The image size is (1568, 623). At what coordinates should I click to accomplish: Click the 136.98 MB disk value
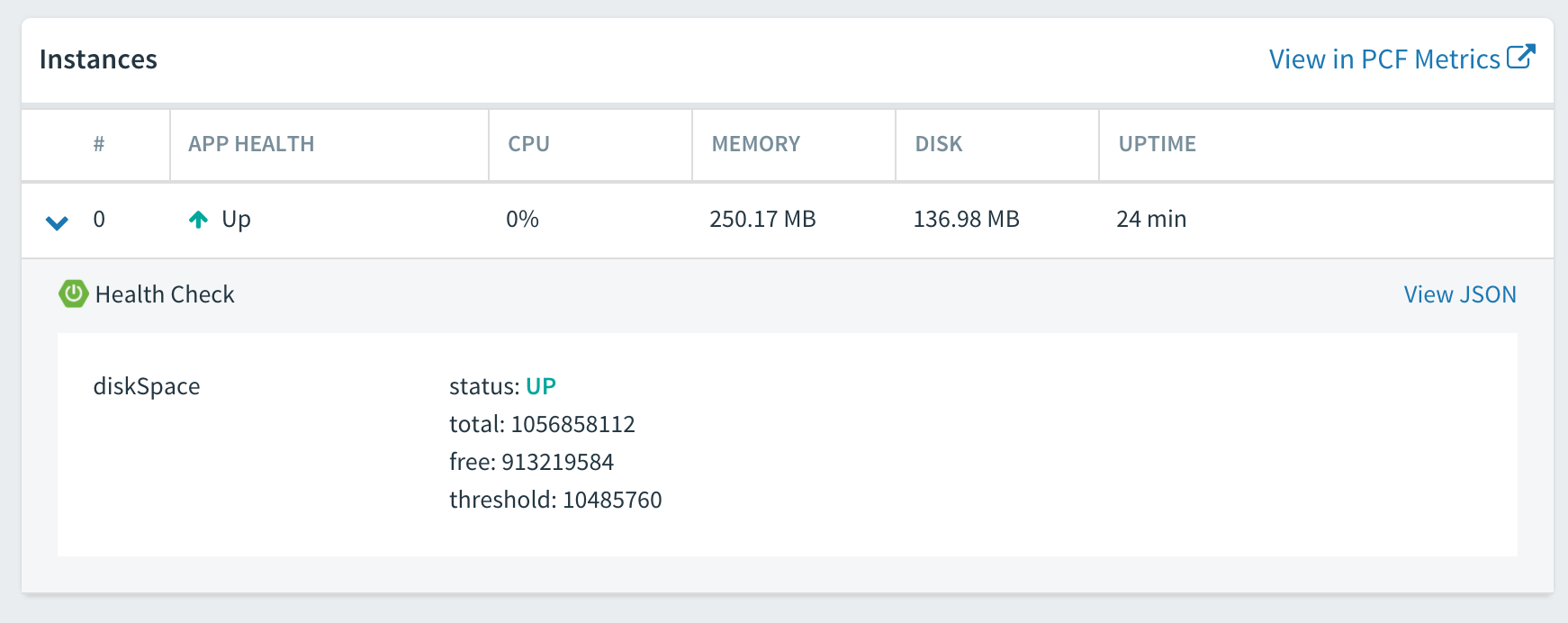[x=966, y=220]
